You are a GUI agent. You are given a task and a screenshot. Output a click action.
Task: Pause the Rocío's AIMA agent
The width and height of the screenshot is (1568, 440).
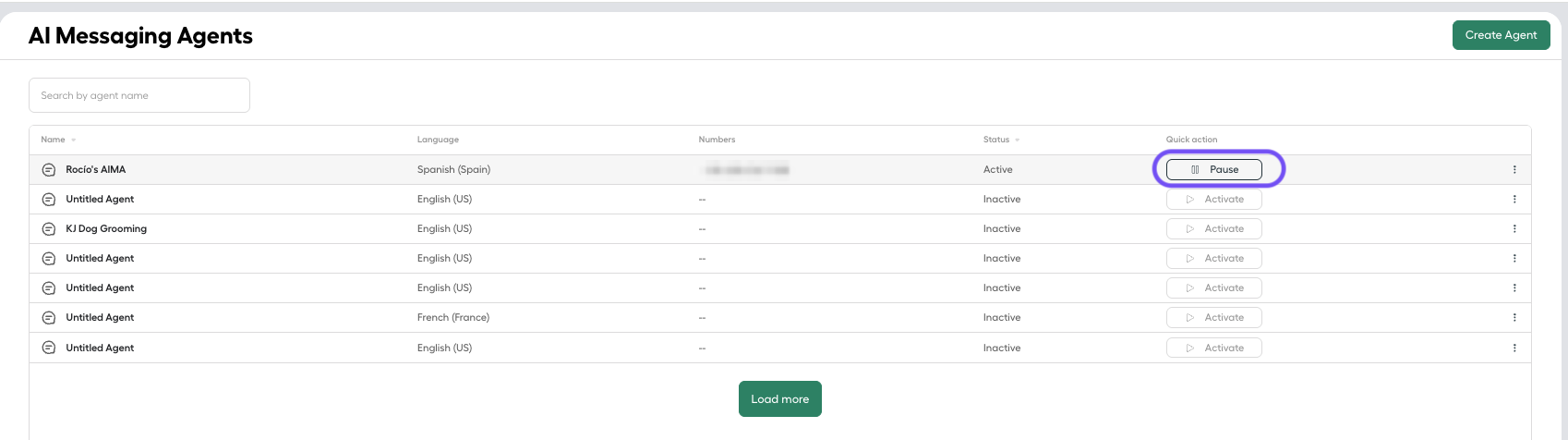[x=1213, y=169]
